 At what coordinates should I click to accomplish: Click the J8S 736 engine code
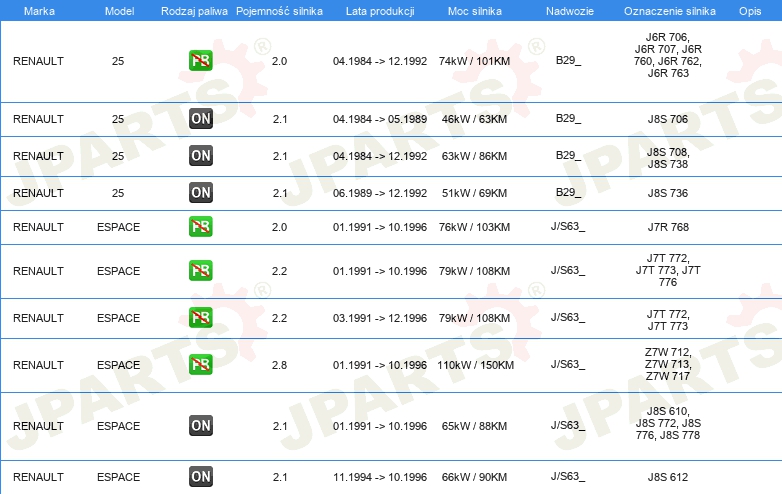pos(668,193)
